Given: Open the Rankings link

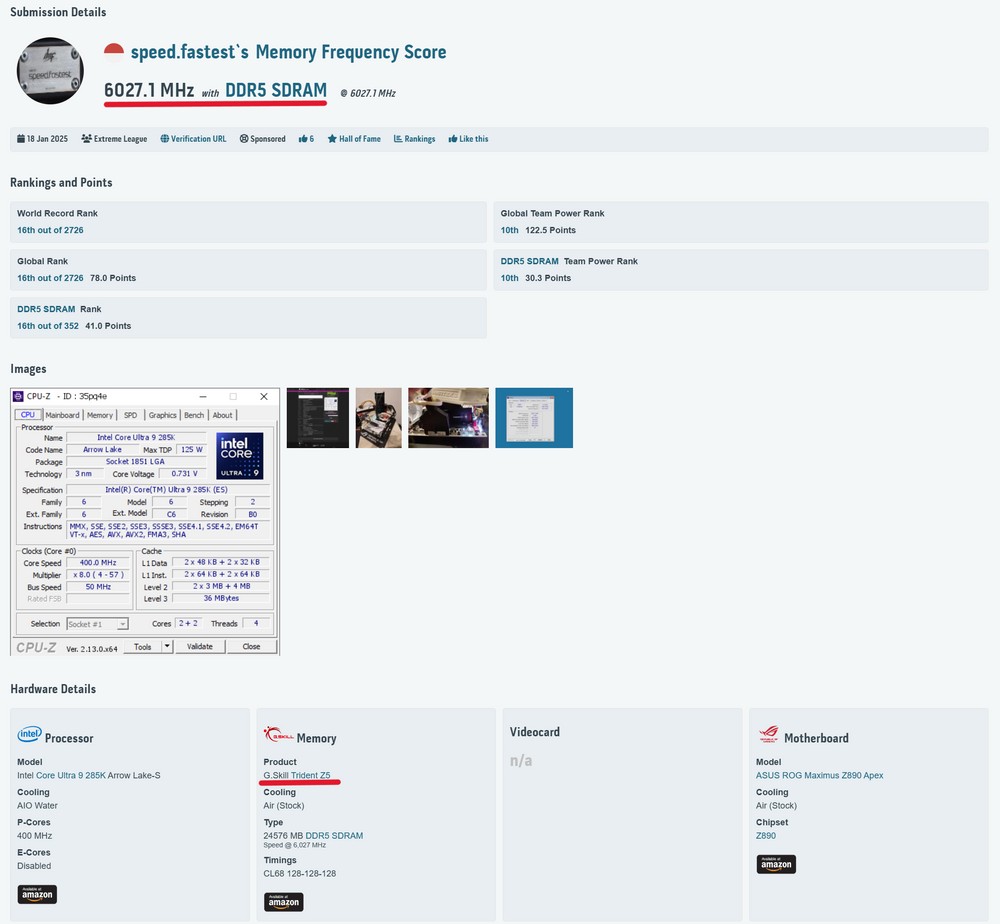Looking at the screenshot, I should pos(420,139).
